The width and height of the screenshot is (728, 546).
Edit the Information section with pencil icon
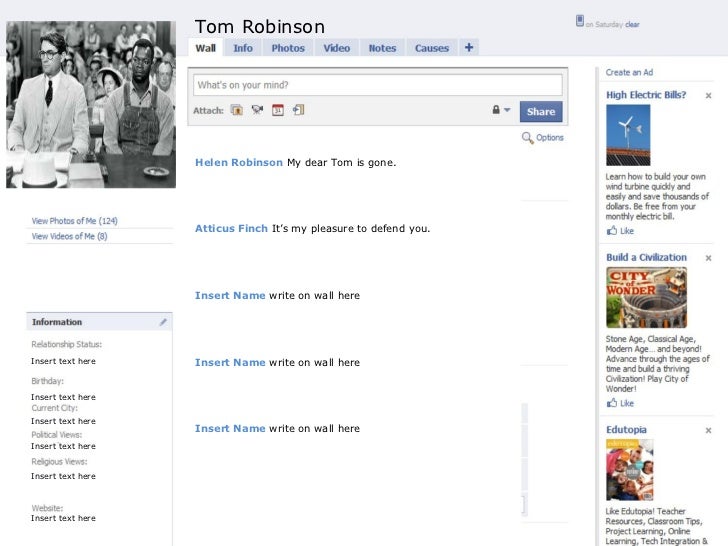tap(163, 322)
